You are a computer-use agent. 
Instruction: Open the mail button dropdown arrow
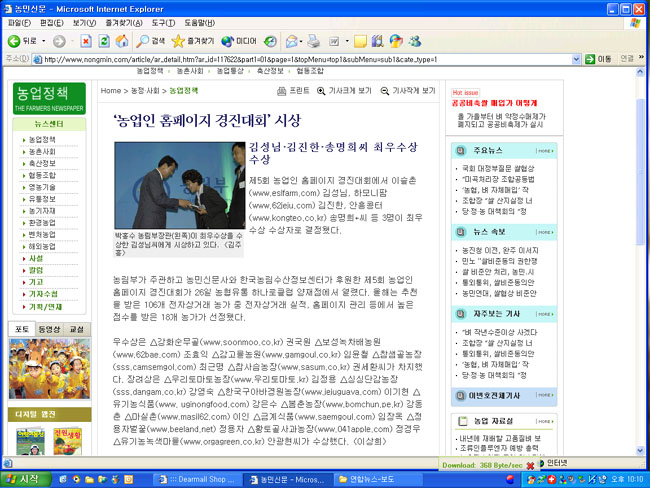(301, 41)
